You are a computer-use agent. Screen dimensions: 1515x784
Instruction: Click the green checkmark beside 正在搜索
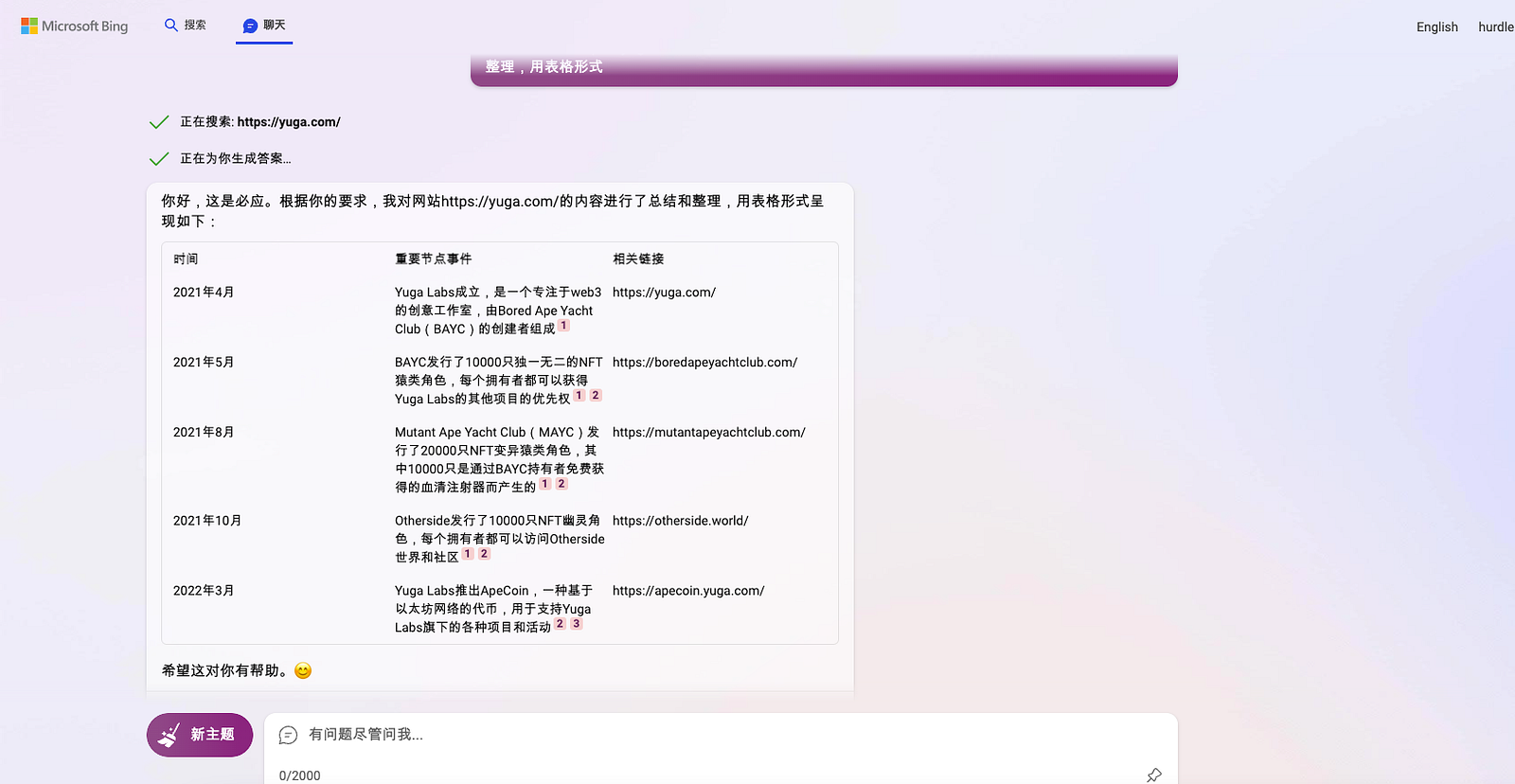tap(159, 122)
